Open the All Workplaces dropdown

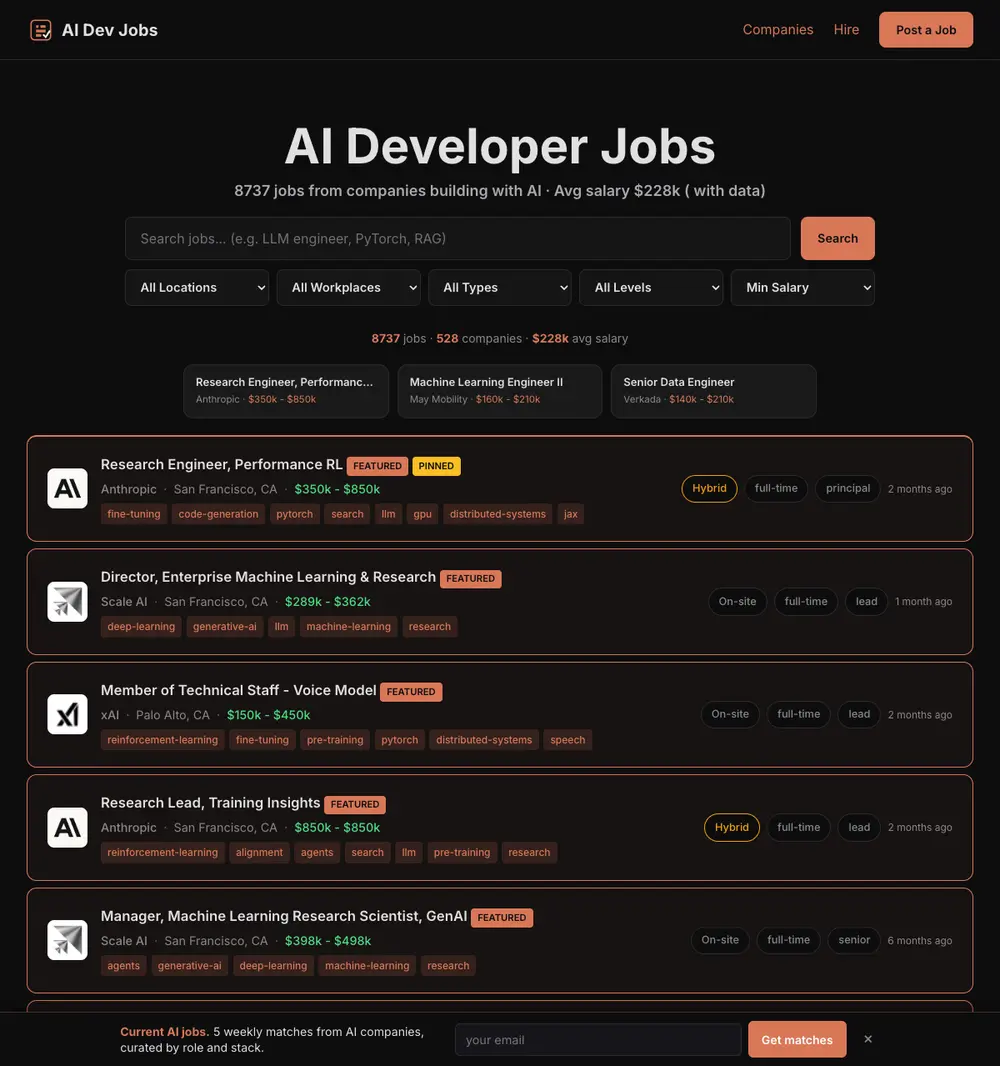tap(349, 288)
